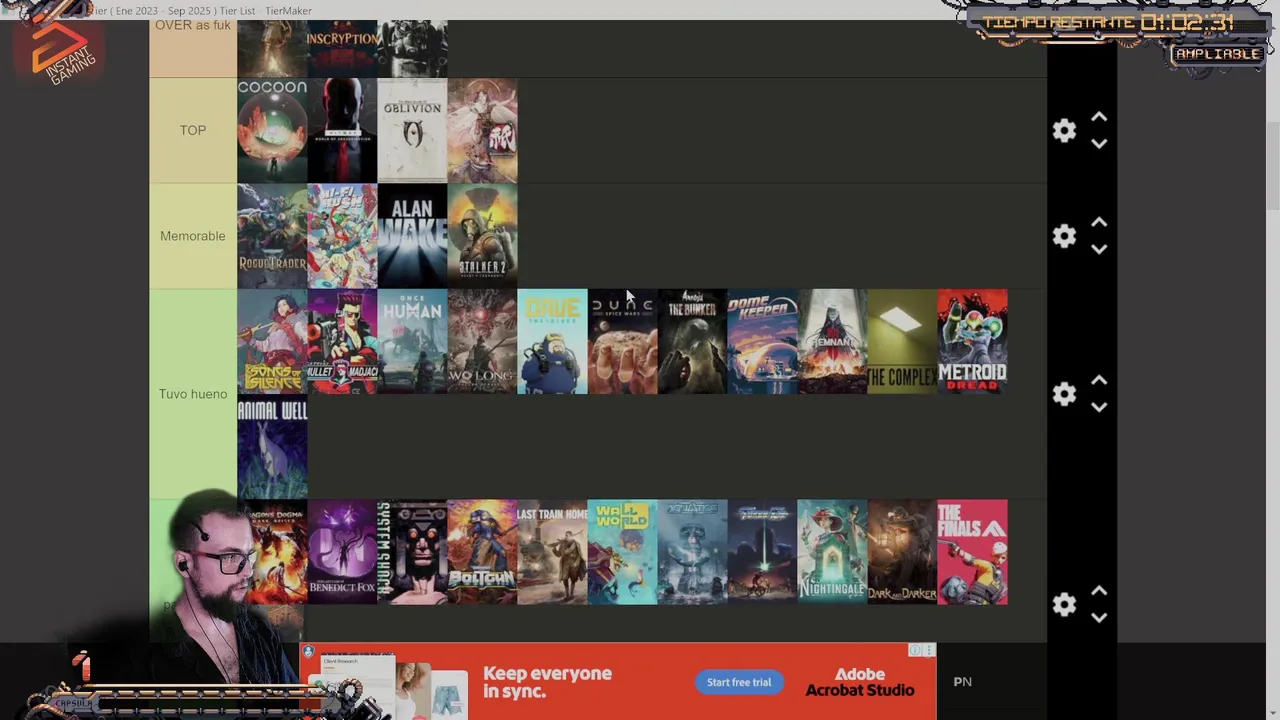Click up arrow of the tier below Tuvo hueno

pyautogui.click(x=1099, y=592)
